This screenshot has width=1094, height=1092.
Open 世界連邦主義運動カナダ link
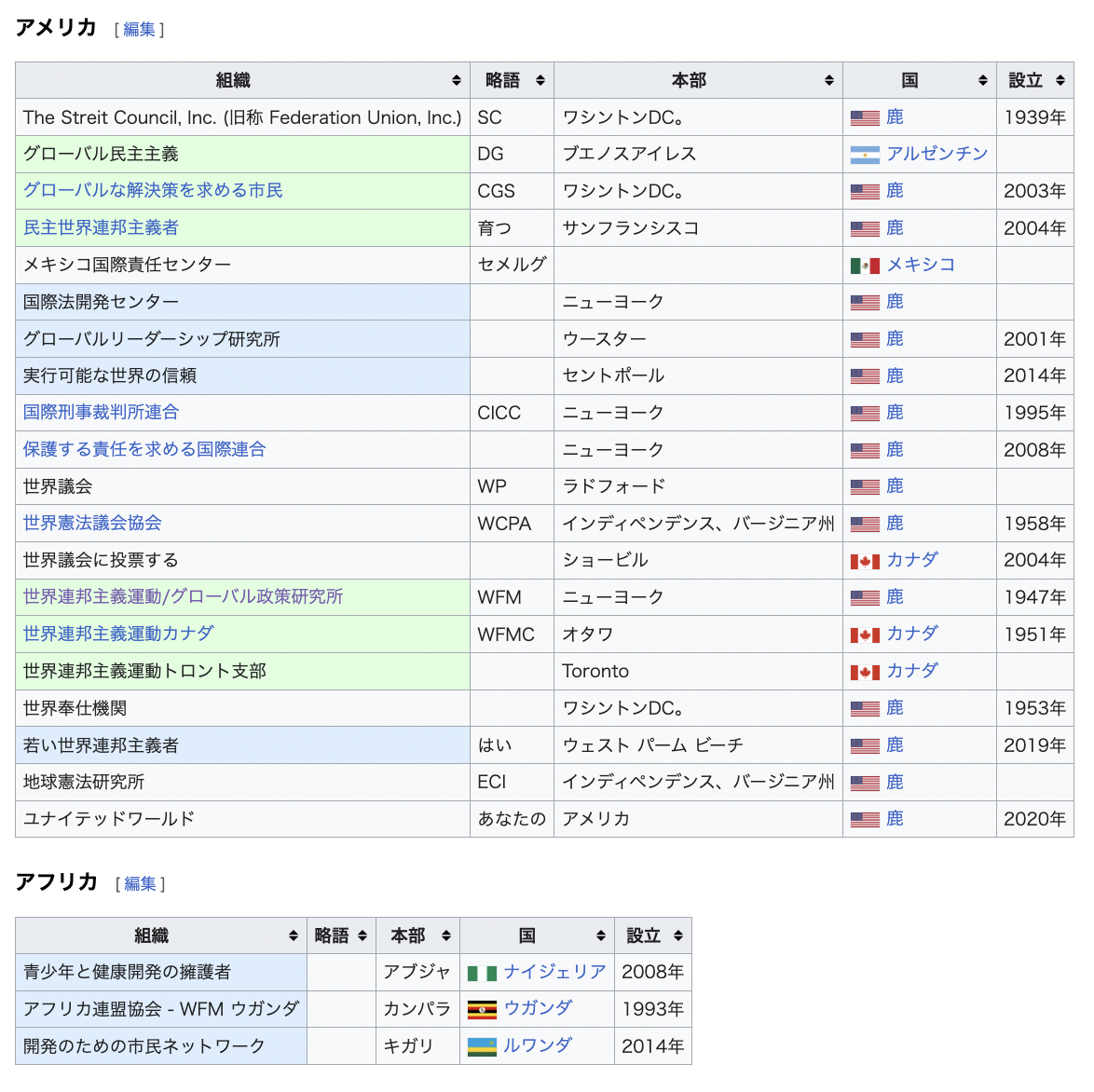coord(118,634)
